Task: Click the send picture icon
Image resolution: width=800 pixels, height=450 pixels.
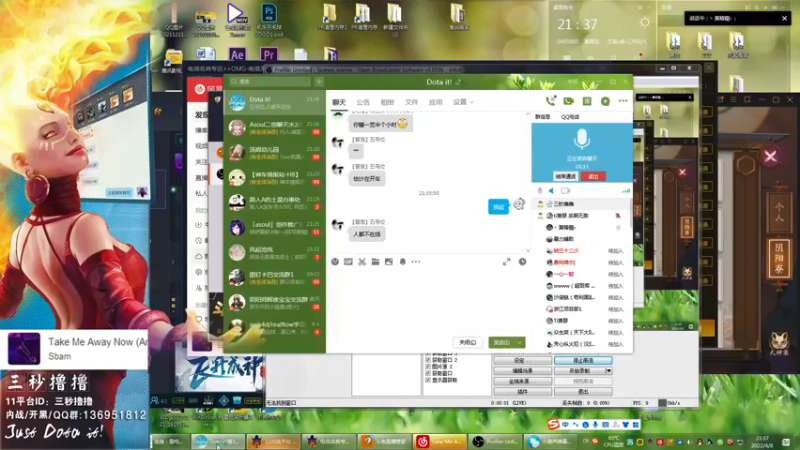Action: [389, 262]
